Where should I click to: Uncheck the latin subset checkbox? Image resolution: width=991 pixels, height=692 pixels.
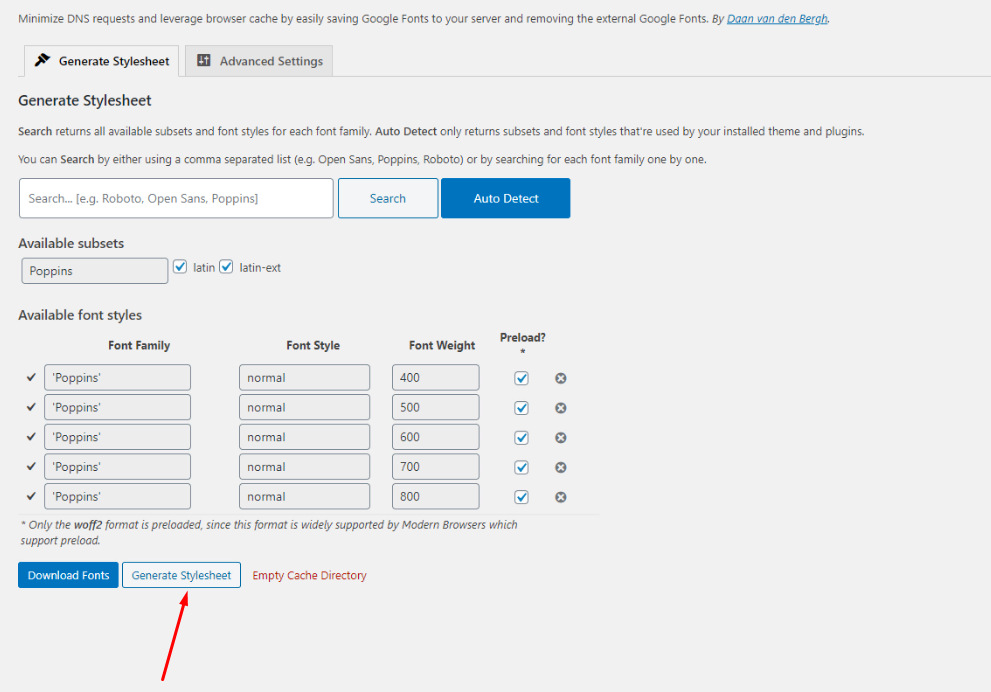[x=180, y=267]
